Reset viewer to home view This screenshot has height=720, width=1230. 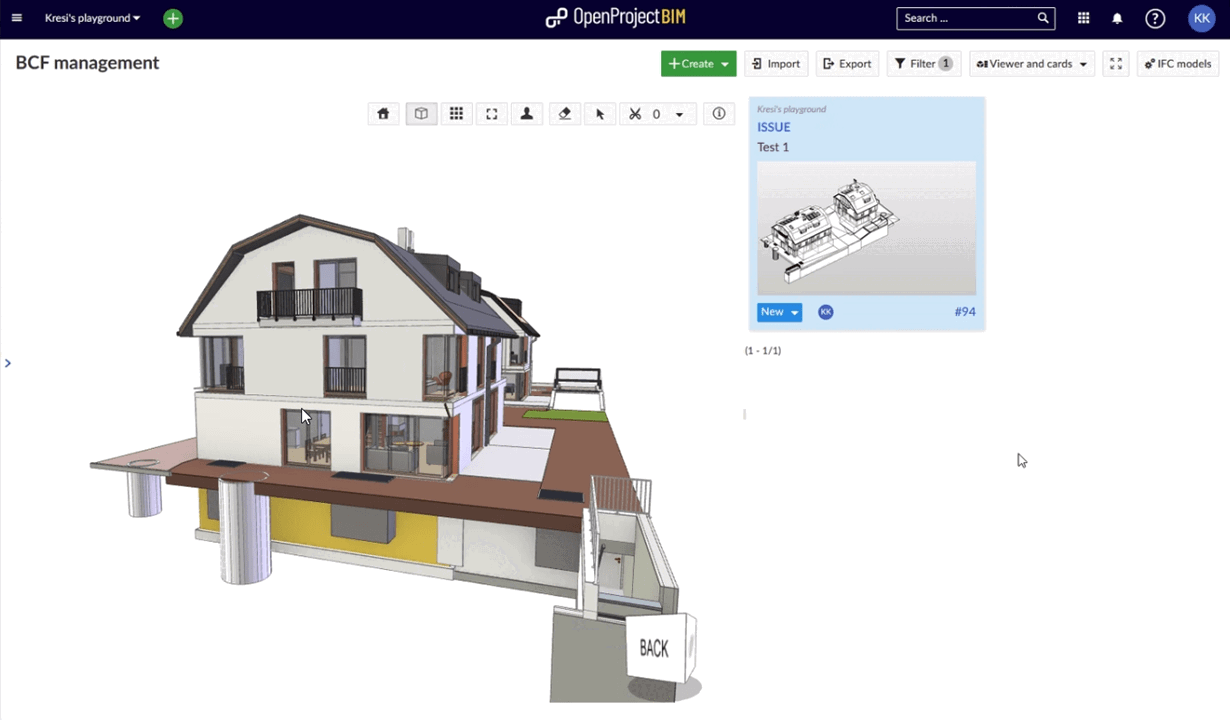(x=383, y=113)
